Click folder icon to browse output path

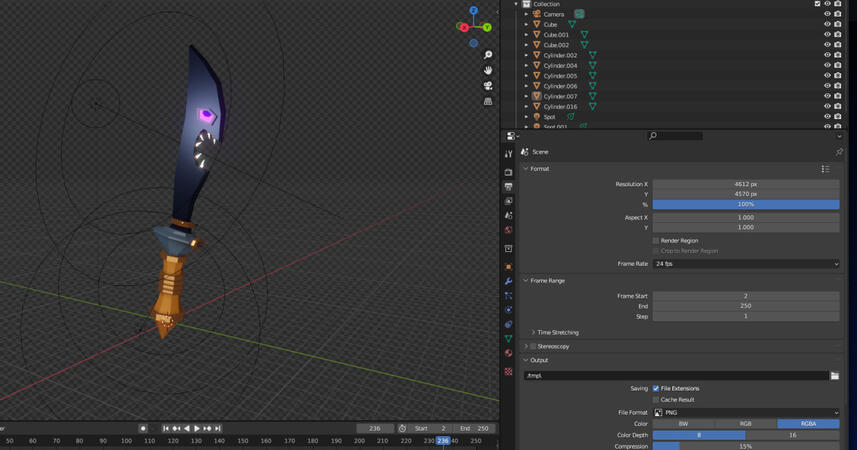click(x=835, y=376)
